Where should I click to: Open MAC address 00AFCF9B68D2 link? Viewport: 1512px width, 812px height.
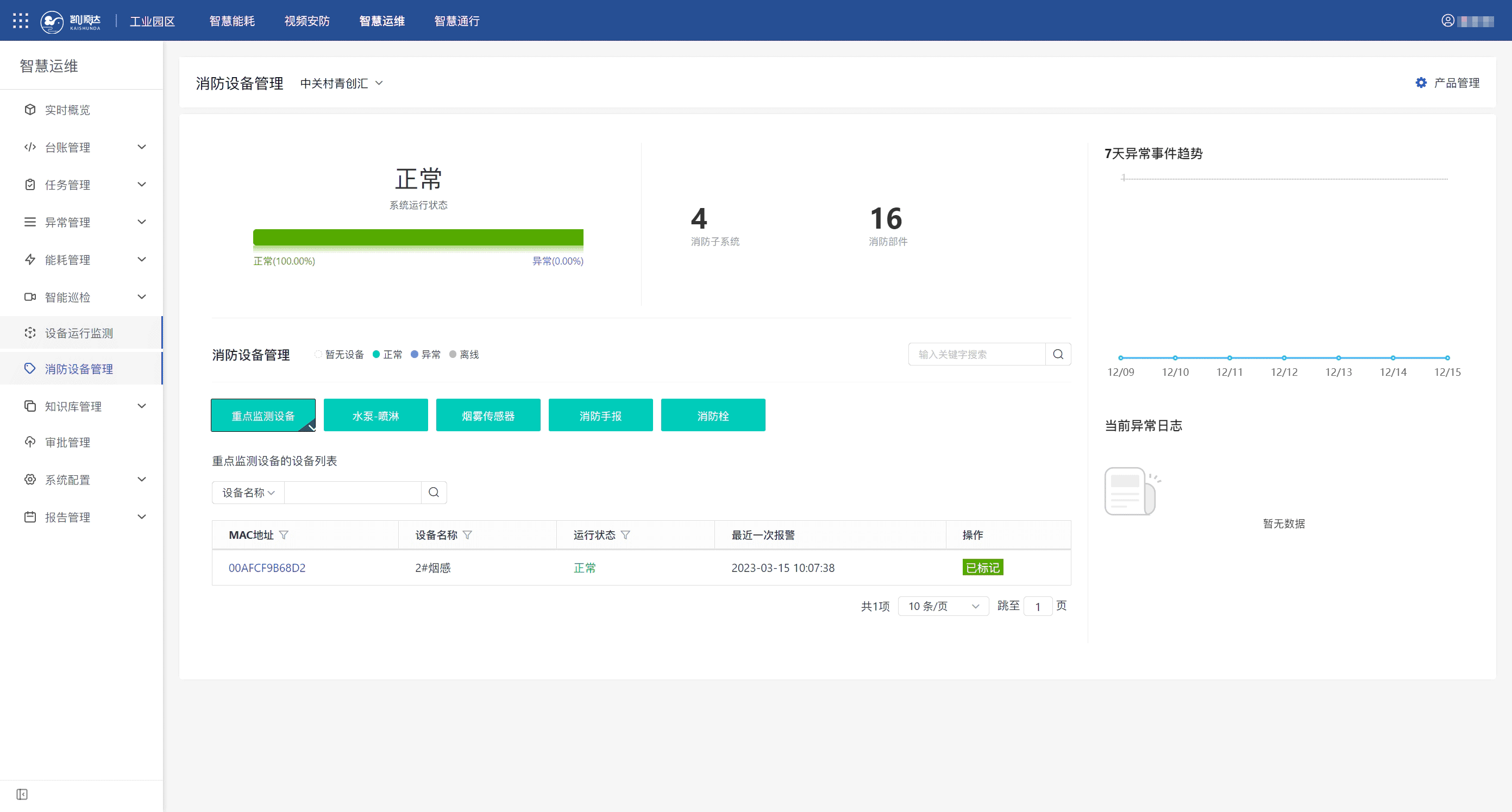pos(267,568)
